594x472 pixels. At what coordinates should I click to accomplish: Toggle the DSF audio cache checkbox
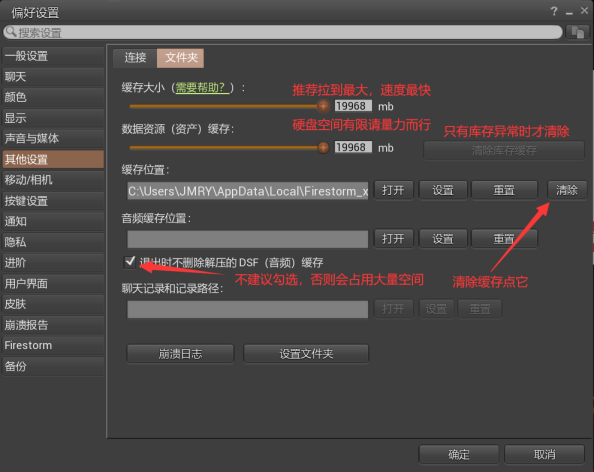pyautogui.click(x=130, y=261)
